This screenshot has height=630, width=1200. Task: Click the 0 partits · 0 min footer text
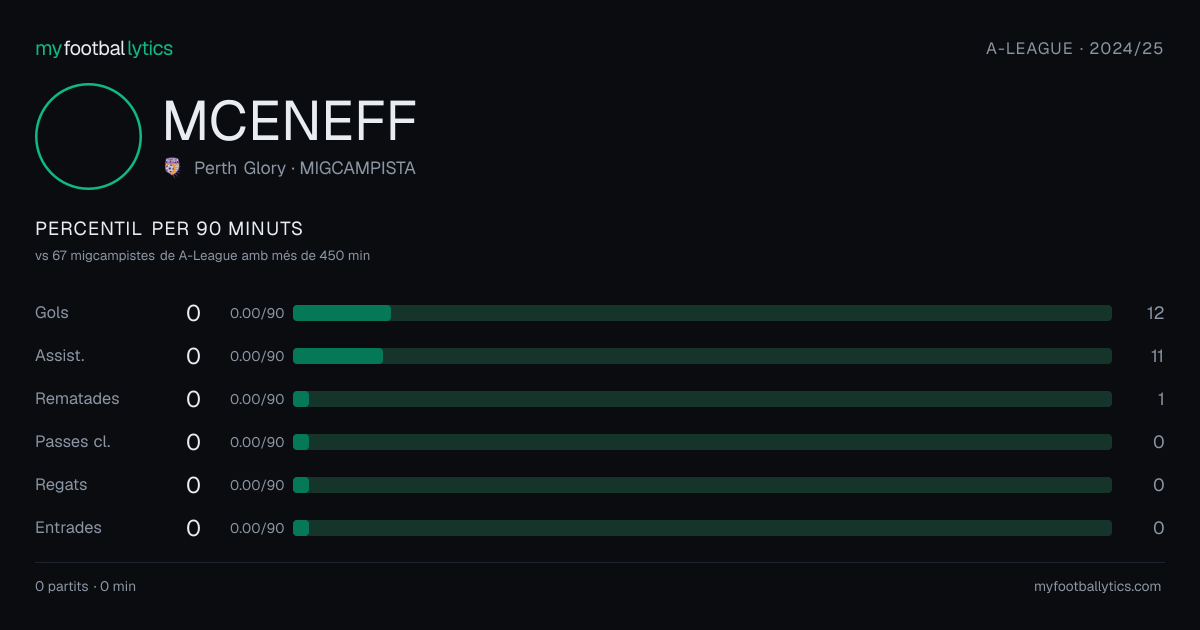pos(85,586)
